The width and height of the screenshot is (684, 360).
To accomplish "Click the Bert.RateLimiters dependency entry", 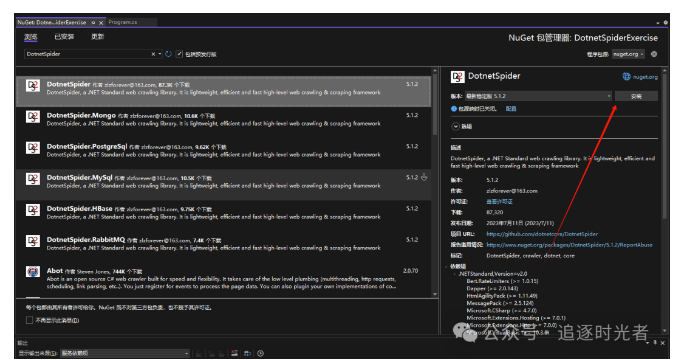I will click(502, 281).
